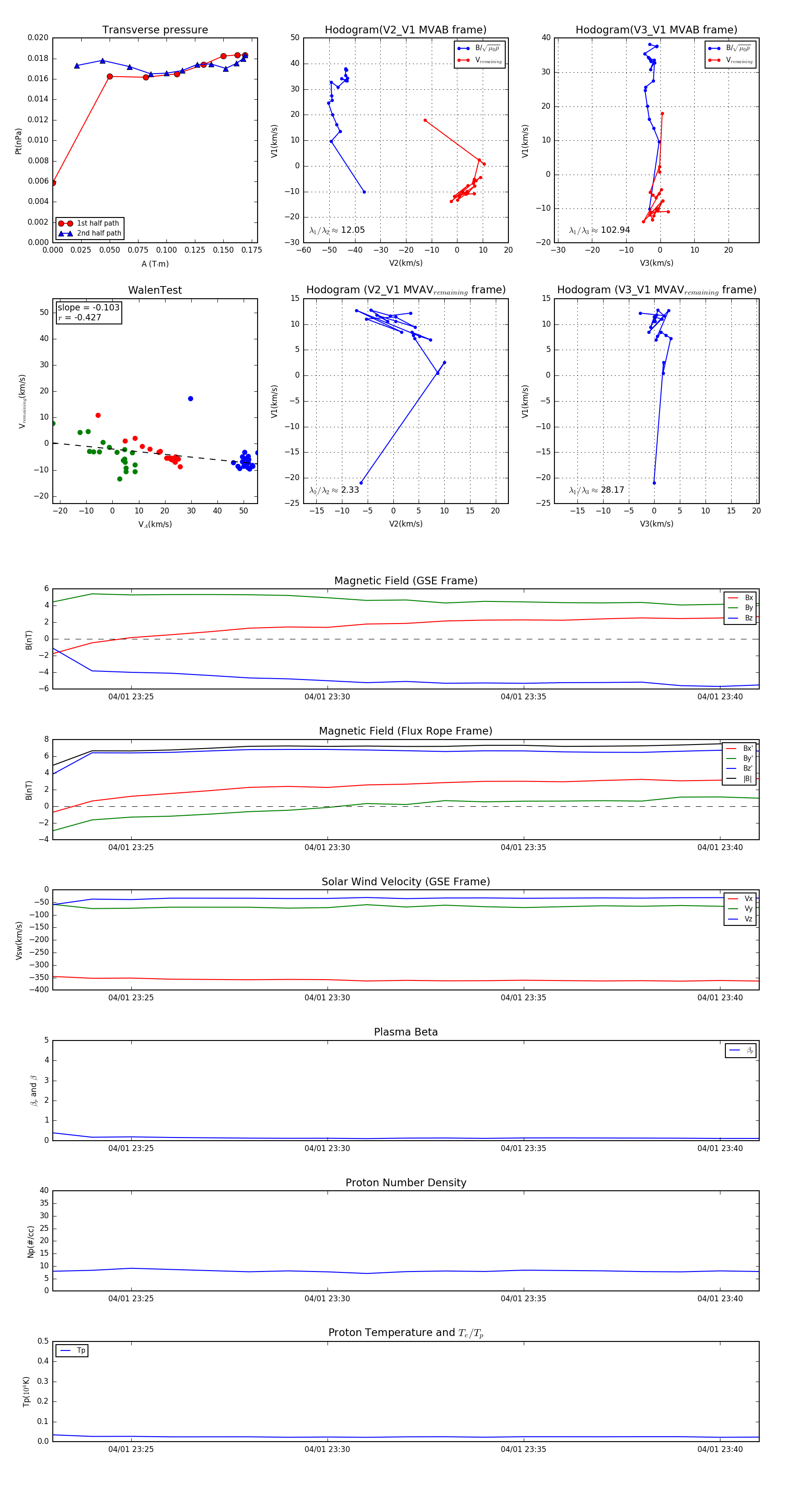The height and width of the screenshot is (1489, 812).
Task: Select the 'Bx' legend entry in GSE magnetic field
Action: click(740, 598)
